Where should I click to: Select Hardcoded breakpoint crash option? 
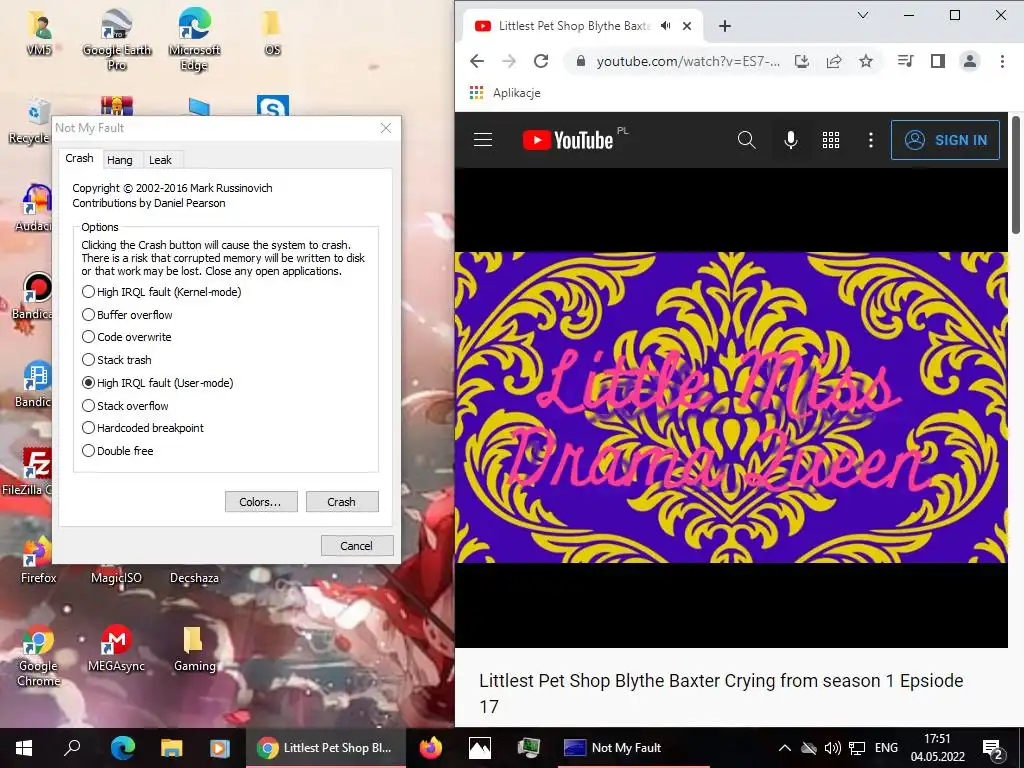(143, 428)
